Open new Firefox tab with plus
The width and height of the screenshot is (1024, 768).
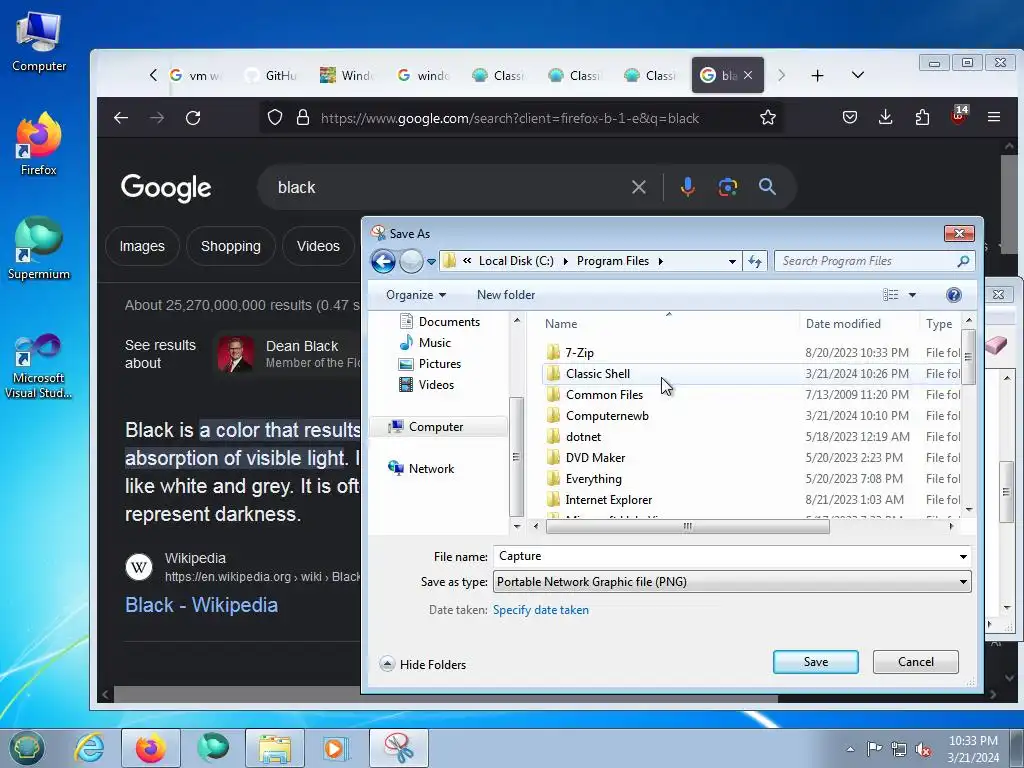click(x=817, y=76)
